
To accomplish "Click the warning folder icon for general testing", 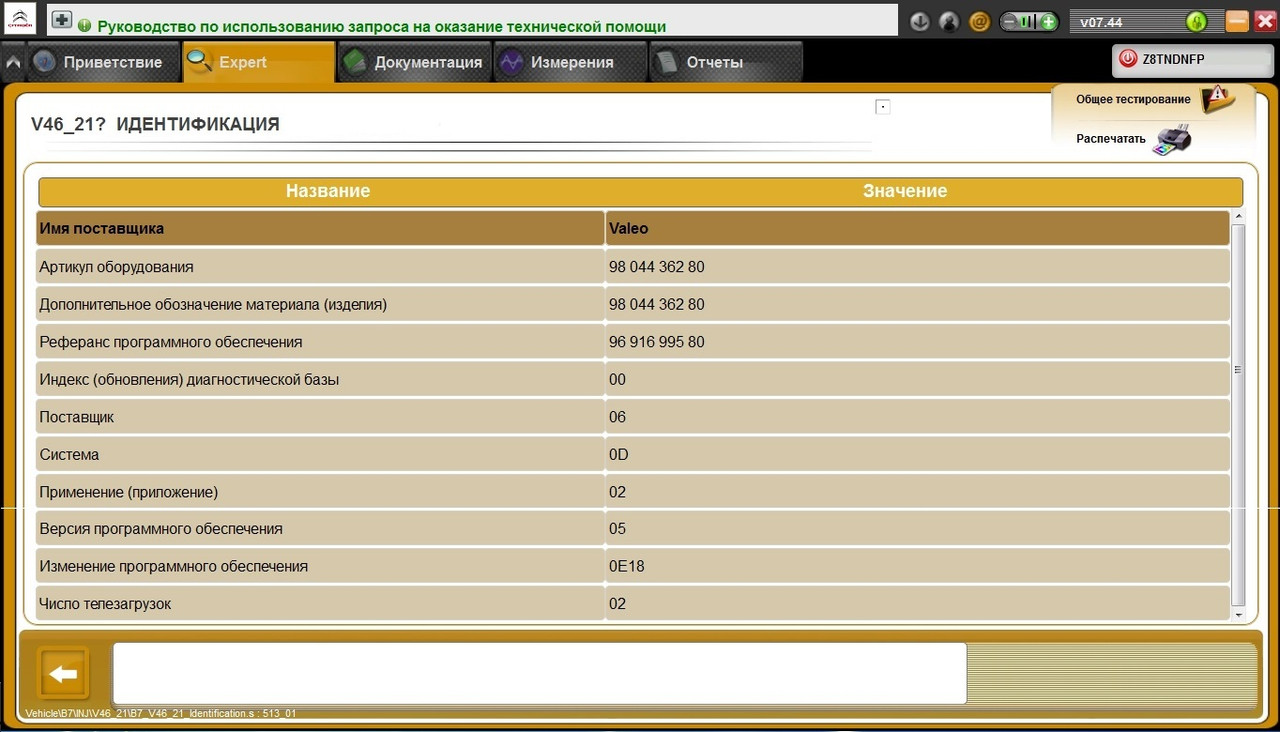I will coord(1216,98).
